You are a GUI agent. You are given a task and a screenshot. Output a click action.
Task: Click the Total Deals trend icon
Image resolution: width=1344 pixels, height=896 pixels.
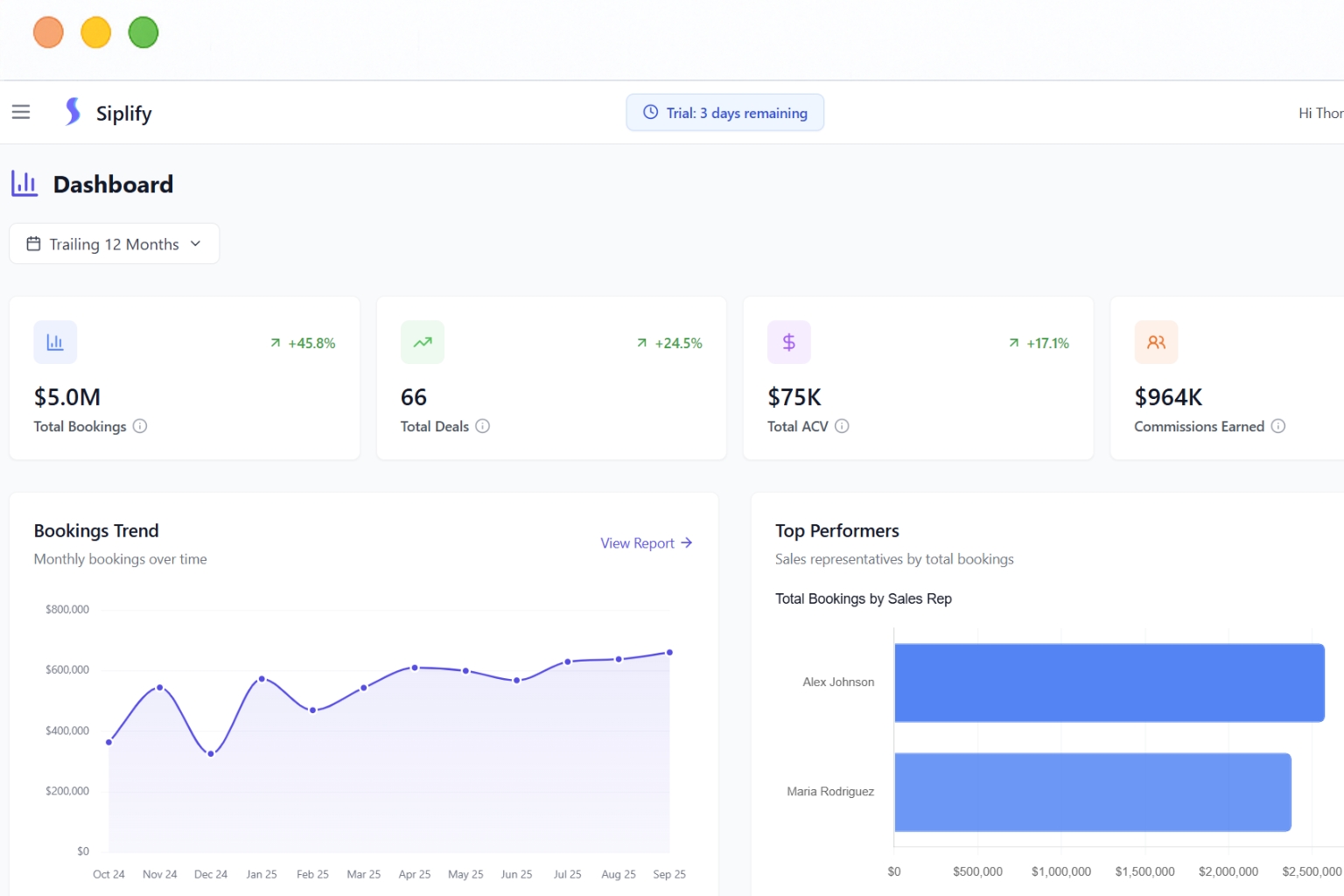point(423,342)
